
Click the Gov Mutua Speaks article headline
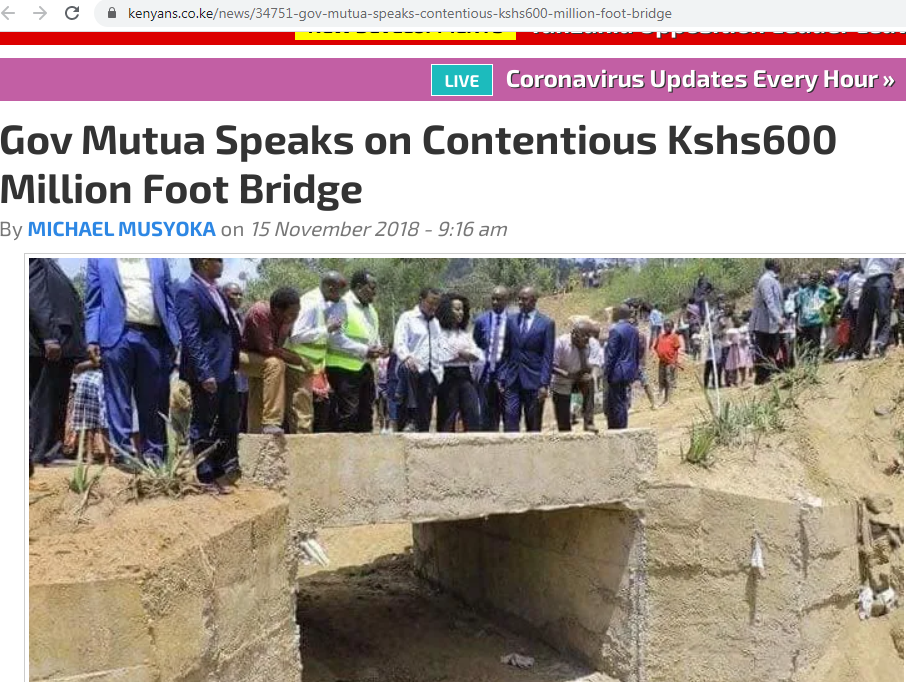coord(418,165)
